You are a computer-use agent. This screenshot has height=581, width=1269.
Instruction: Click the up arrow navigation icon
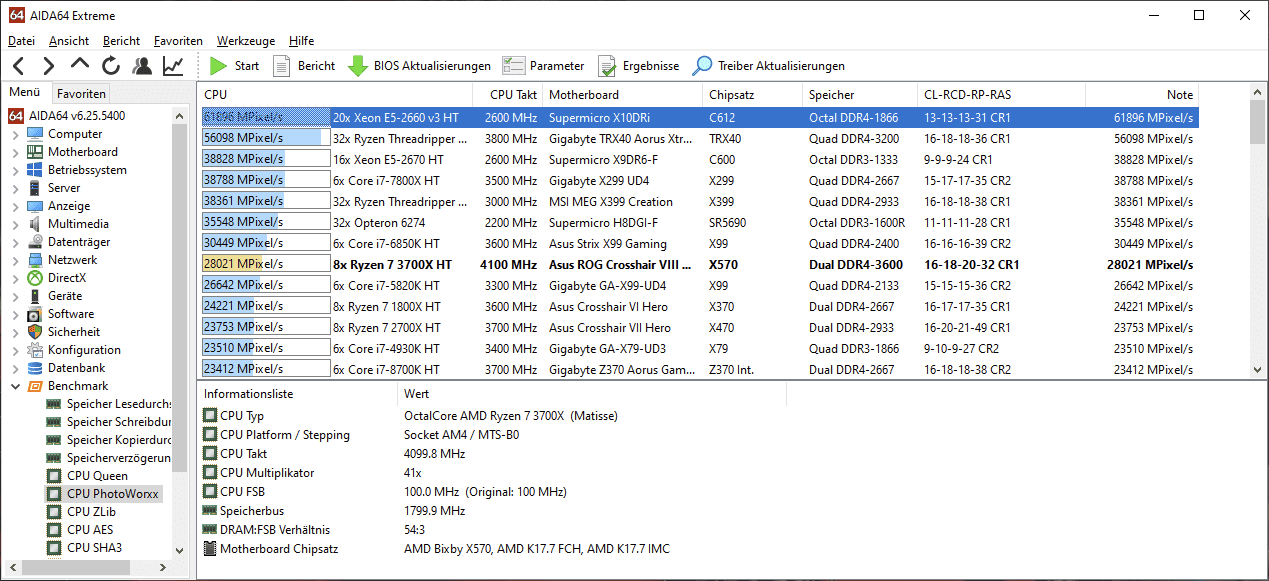tap(80, 66)
